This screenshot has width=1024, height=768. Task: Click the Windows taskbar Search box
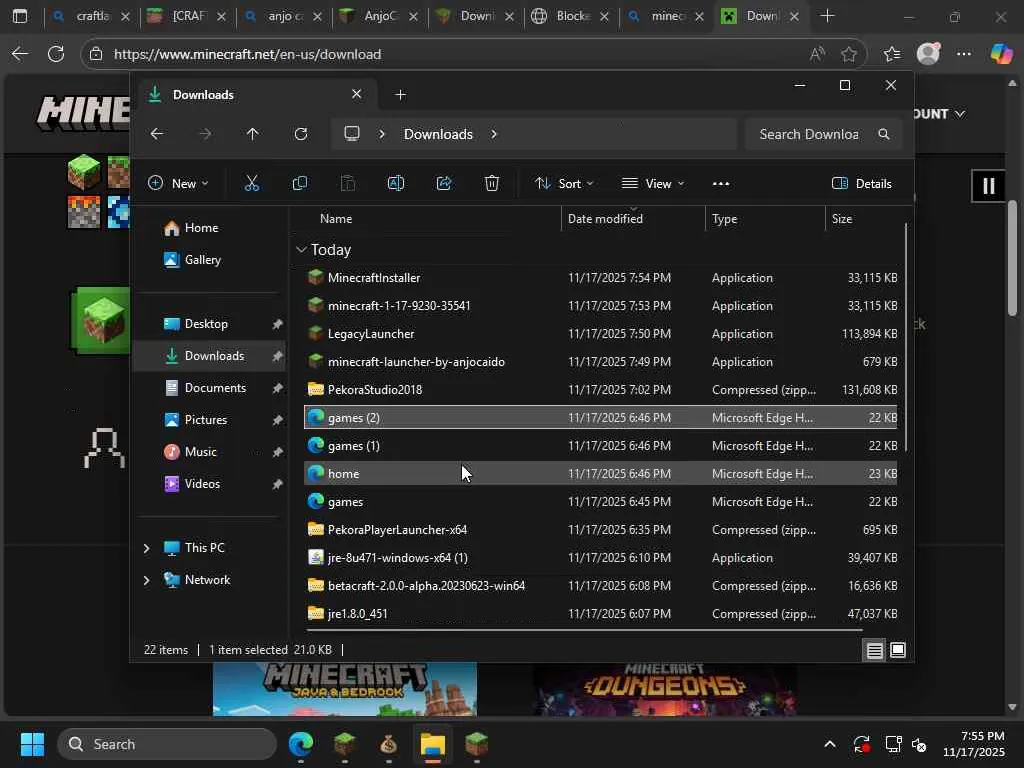coord(167,744)
